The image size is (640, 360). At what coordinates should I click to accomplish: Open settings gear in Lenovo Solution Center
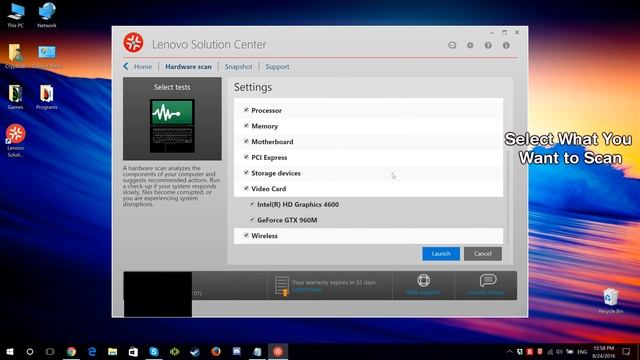click(470, 45)
